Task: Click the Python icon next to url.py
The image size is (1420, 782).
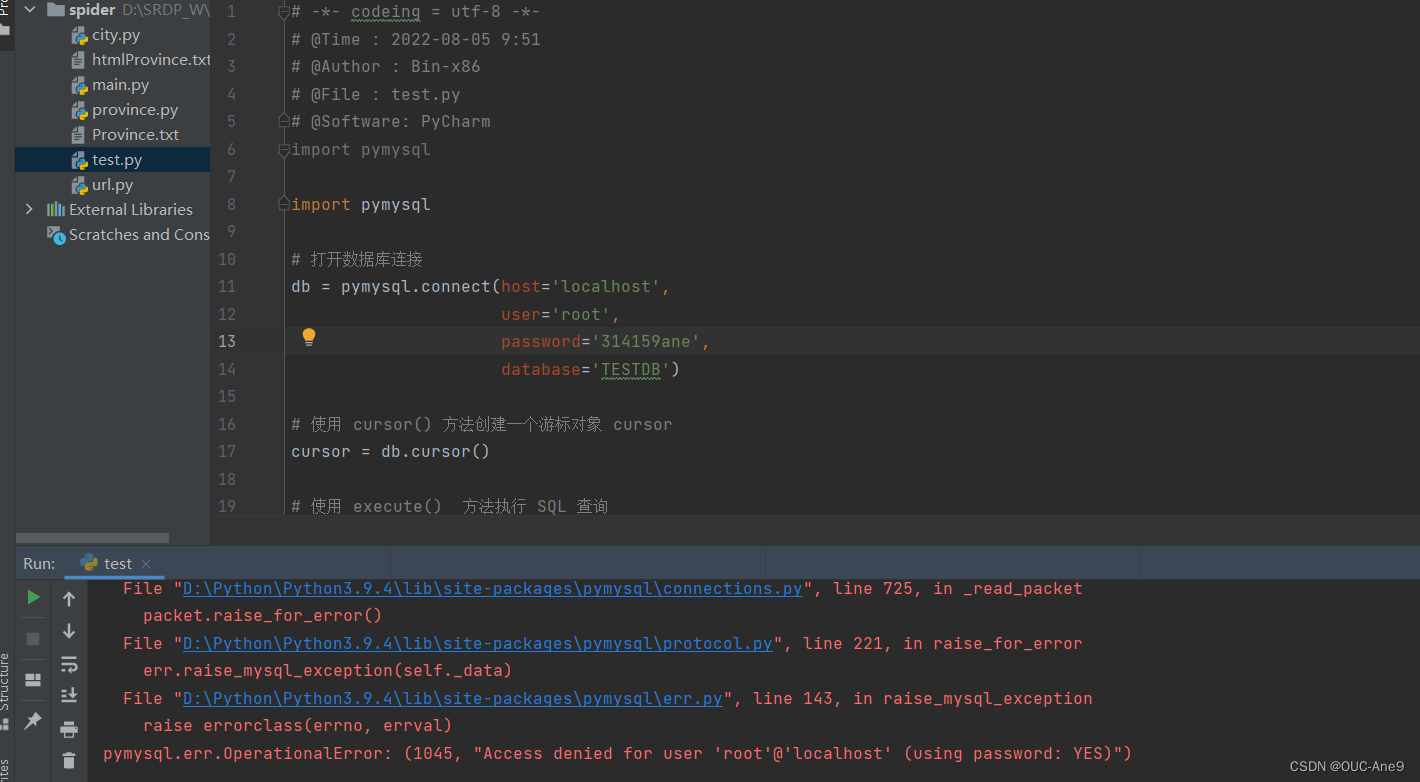Action: [x=80, y=185]
